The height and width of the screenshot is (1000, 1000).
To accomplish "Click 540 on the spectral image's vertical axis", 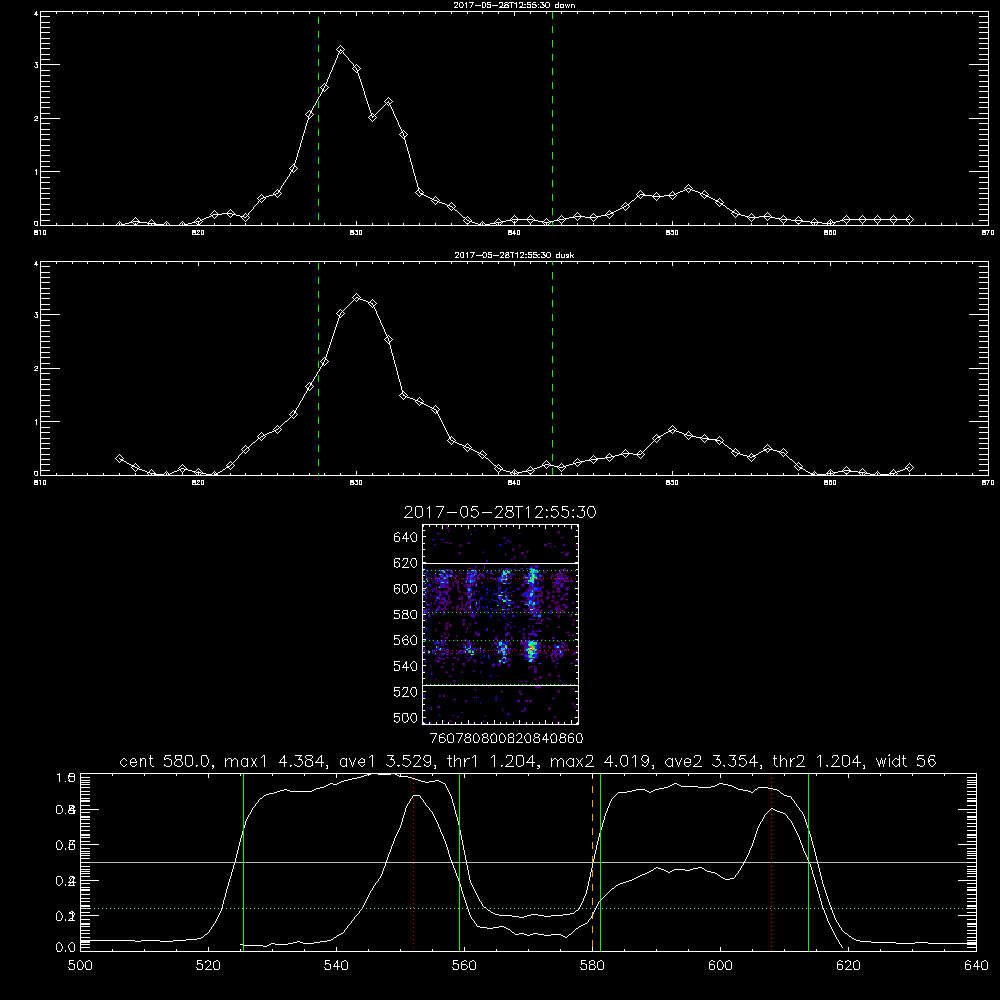I will click(x=406, y=666).
